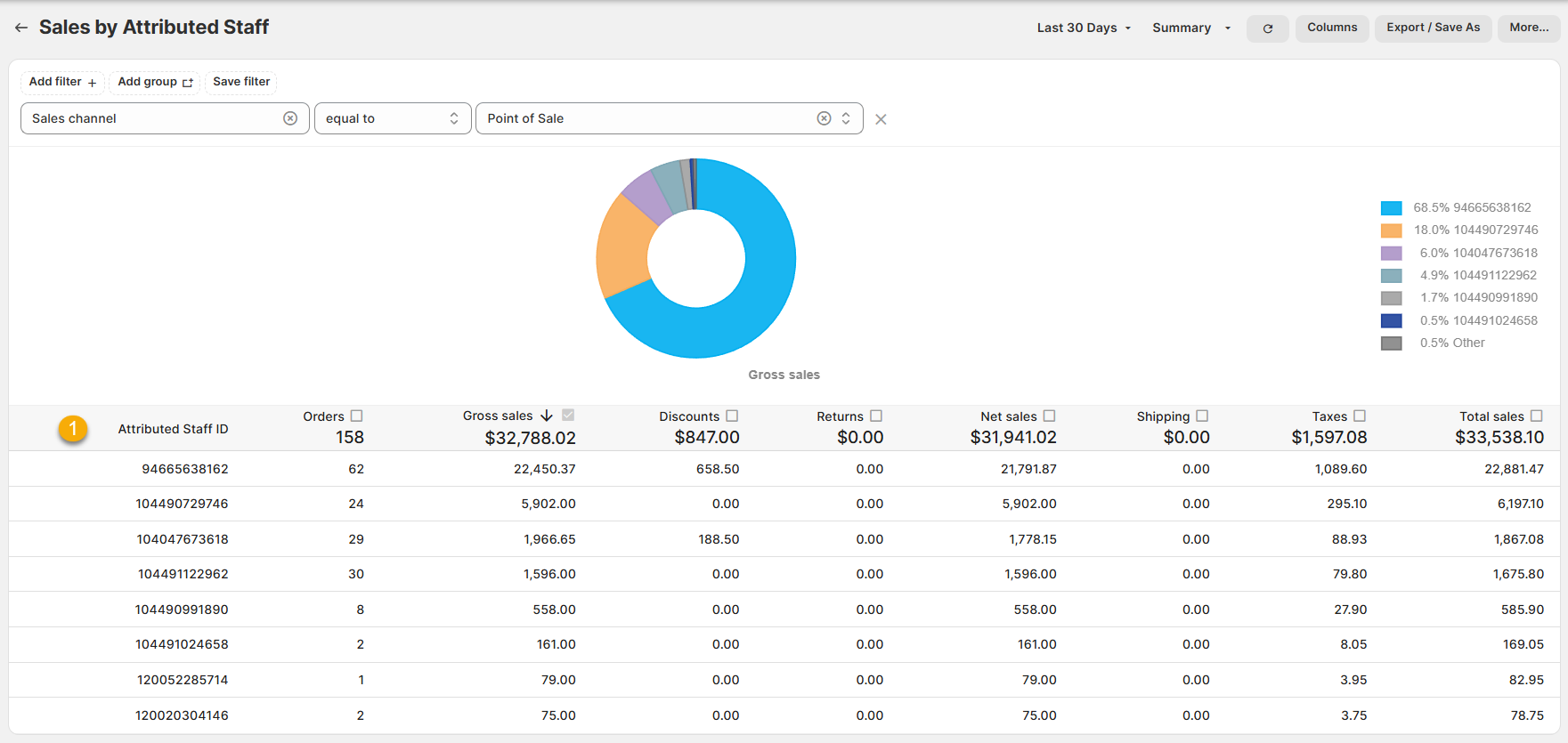Screen dimensions: 1568x743
Task: Open the Last 30 Days date dropdown
Action: pos(1083,28)
